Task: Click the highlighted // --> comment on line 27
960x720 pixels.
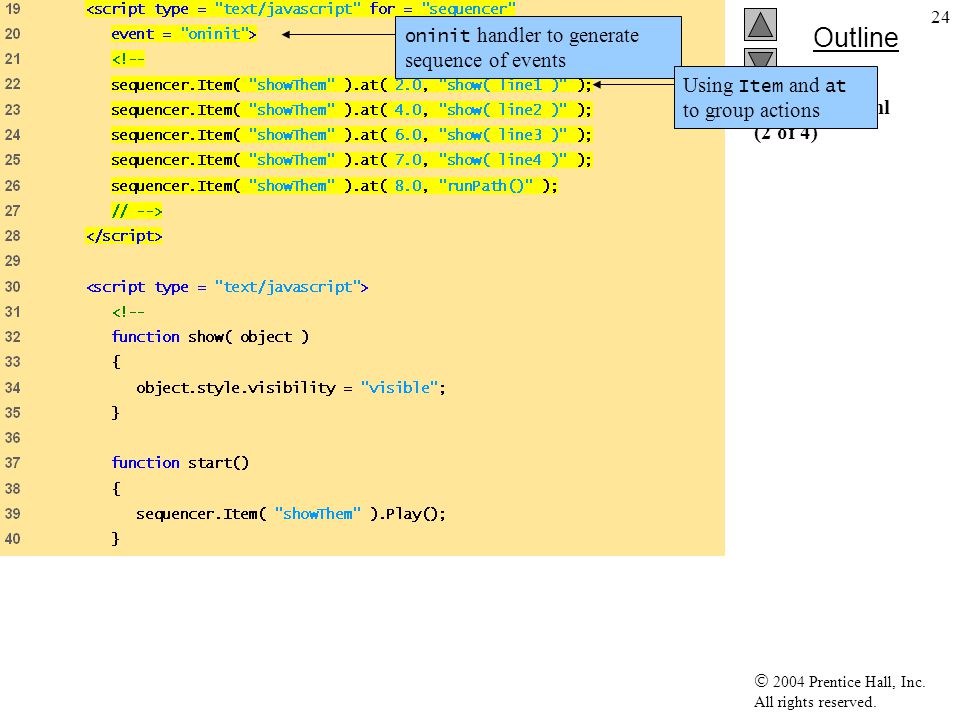Action: (137, 211)
